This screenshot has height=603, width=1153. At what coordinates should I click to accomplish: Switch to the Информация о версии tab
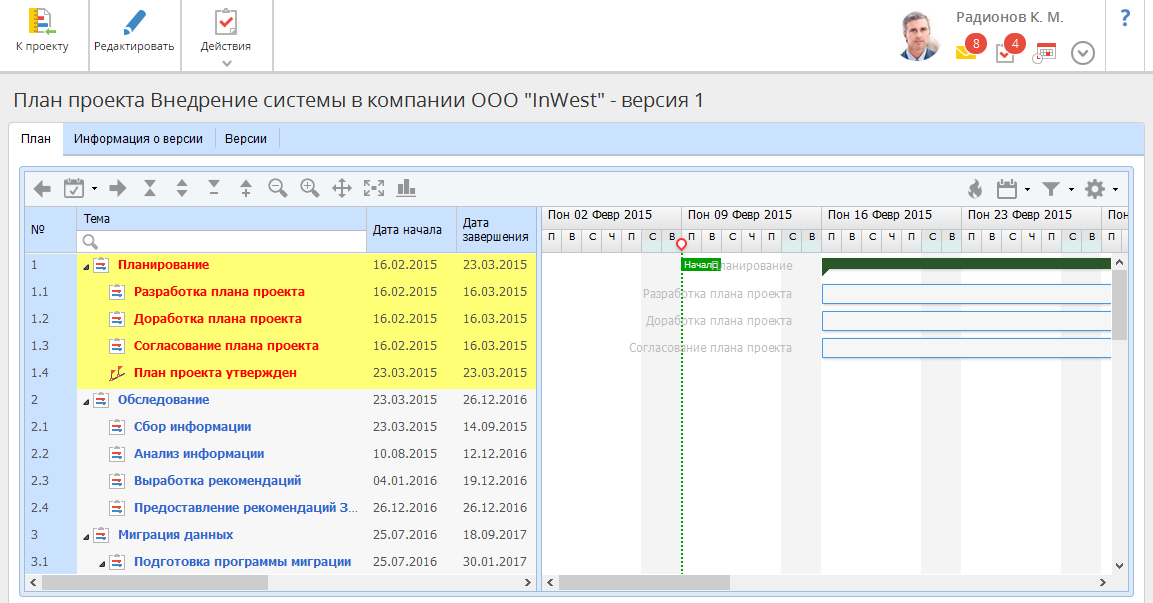138,139
